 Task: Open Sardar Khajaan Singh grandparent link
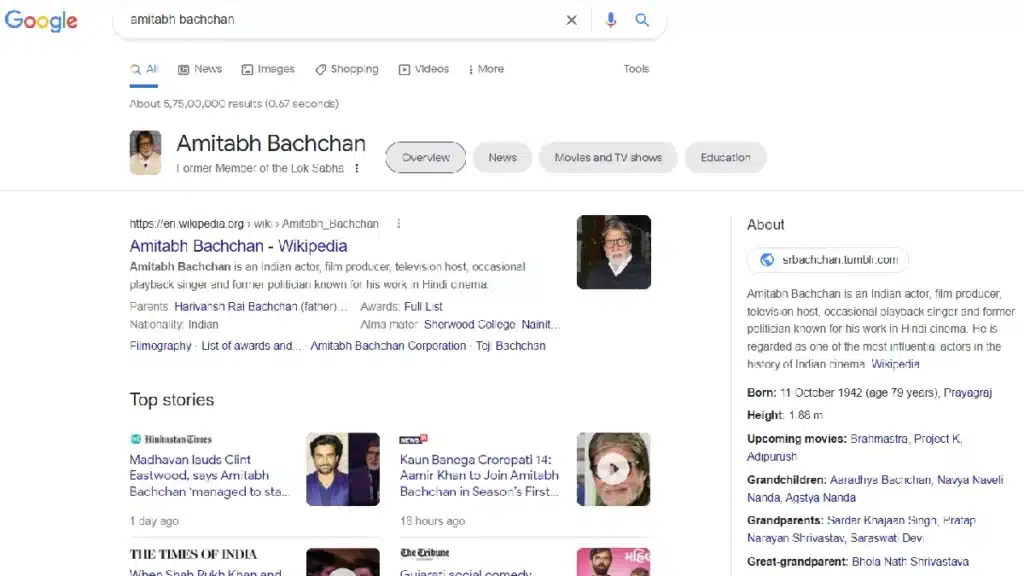coord(882,520)
